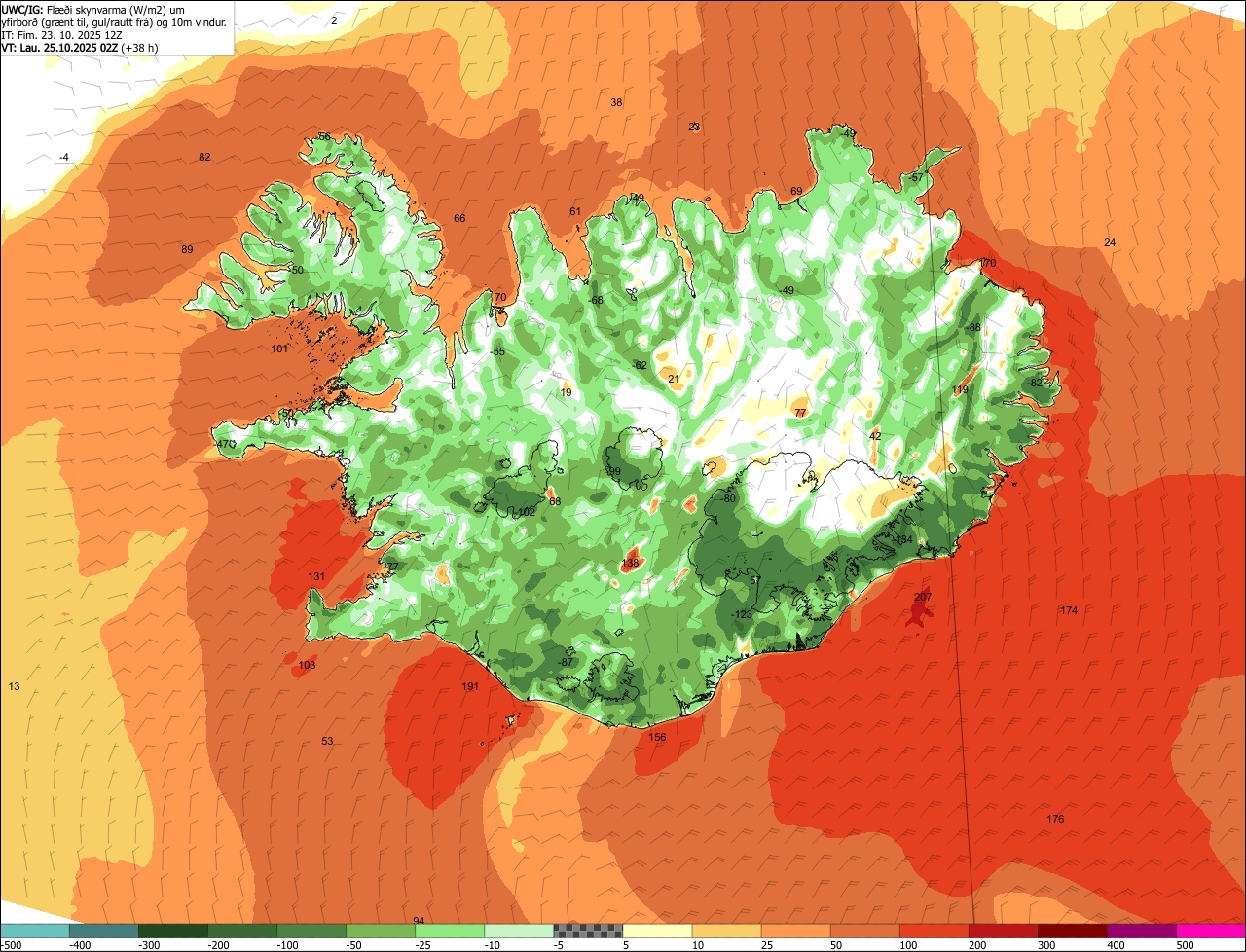Click the map value 13 at the left edge

coord(14,686)
